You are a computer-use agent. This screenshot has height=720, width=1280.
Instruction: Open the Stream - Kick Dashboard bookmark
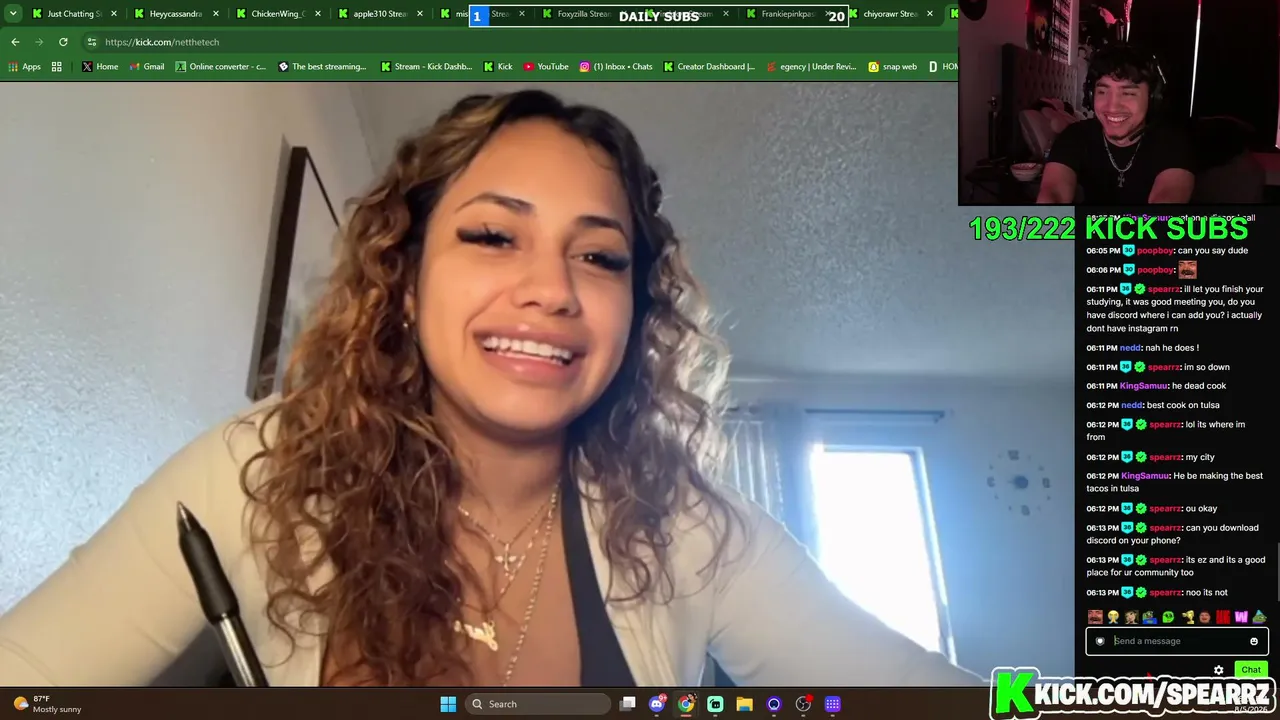click(426, 67)
